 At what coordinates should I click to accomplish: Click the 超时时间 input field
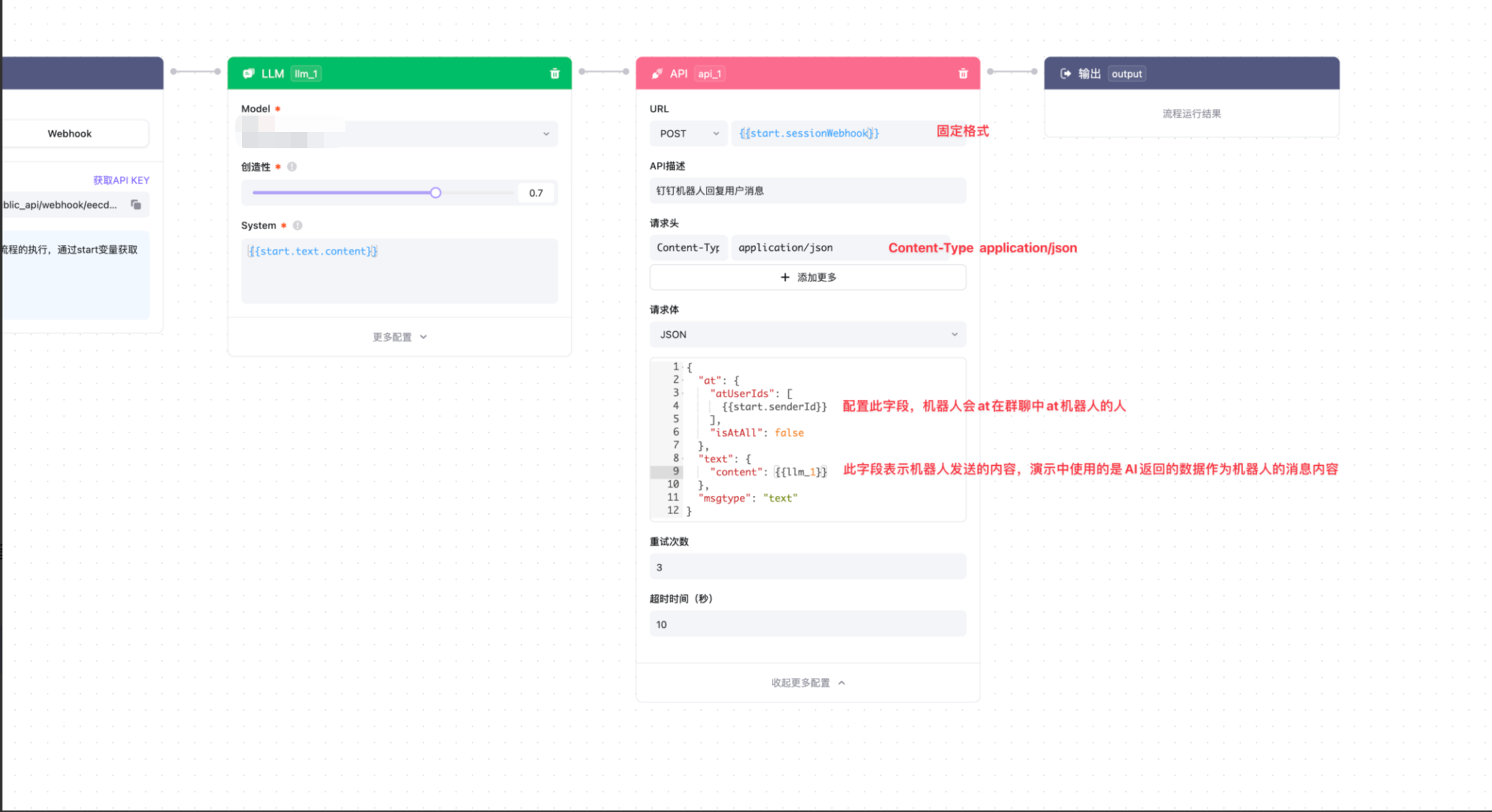807,624
